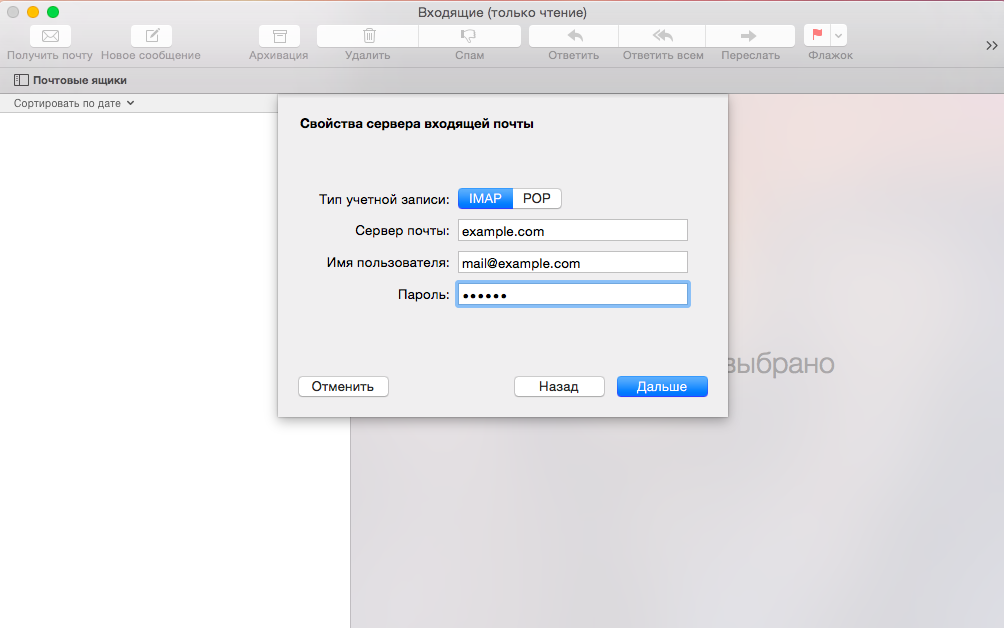Screen dimensions: 1004x628
Task: Show hidden toolbar items via double chevron
Action: (x=991, y=46)
